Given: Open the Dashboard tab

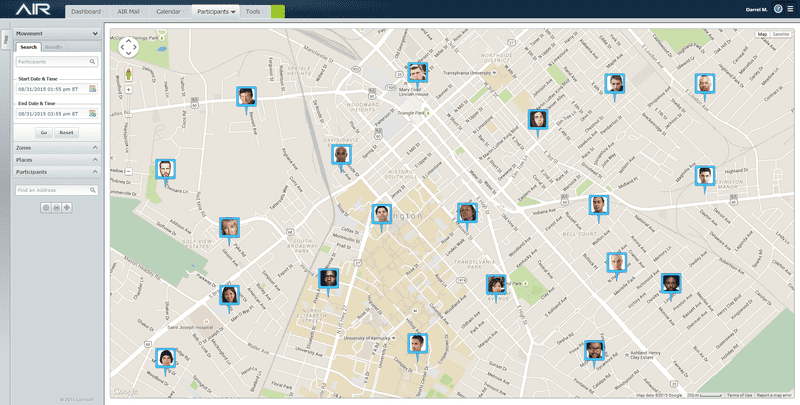Looking at the screenshot, I should [87, 11].
